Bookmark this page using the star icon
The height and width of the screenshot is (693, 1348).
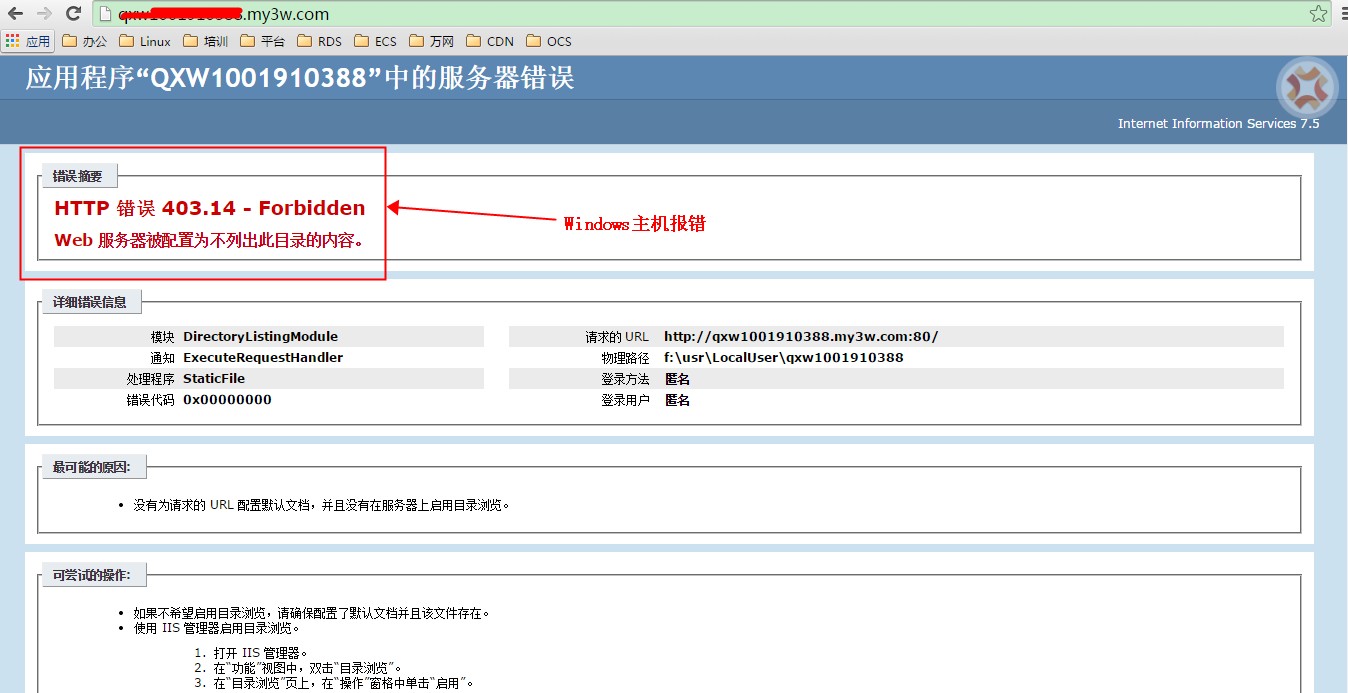(x=1318, y=14)
